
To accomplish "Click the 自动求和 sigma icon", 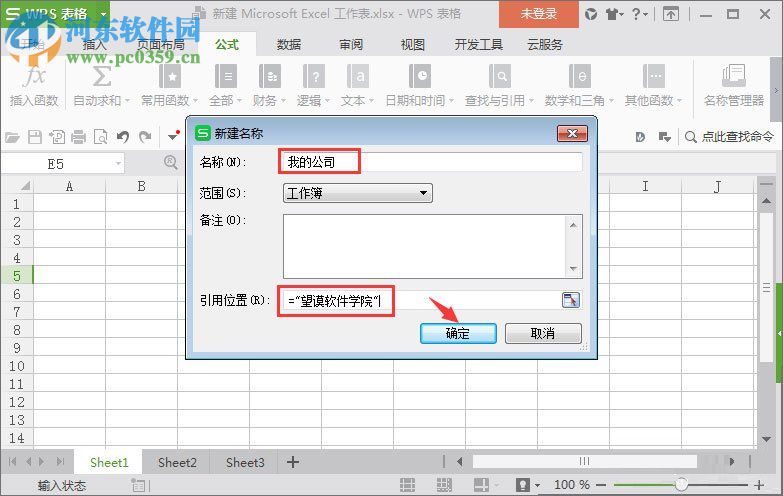I will (101, 76).
